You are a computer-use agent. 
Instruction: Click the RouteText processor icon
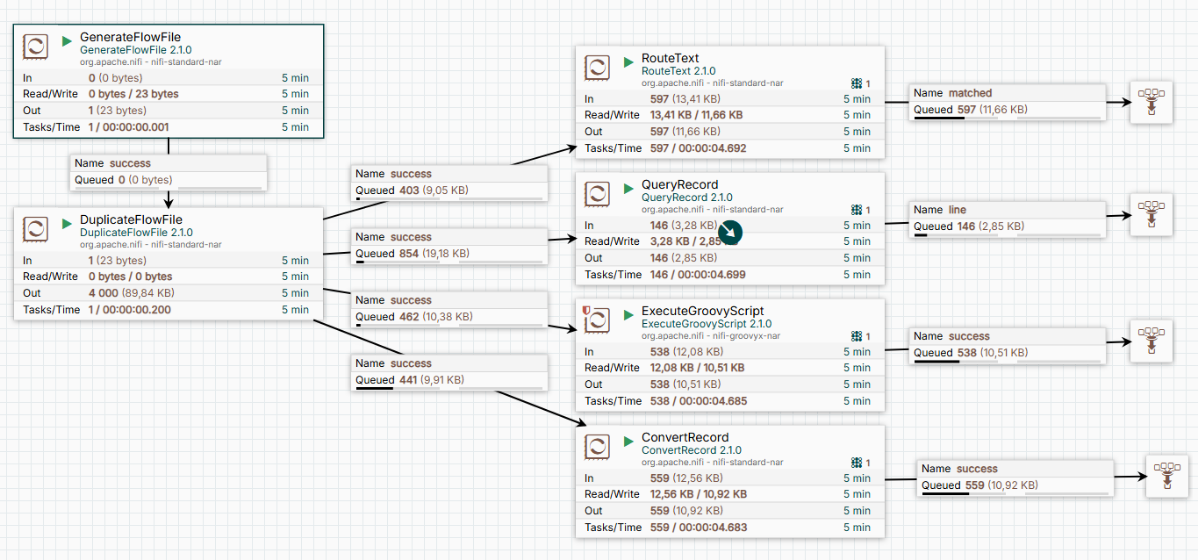pyautogui.click(x=597, y=67)
